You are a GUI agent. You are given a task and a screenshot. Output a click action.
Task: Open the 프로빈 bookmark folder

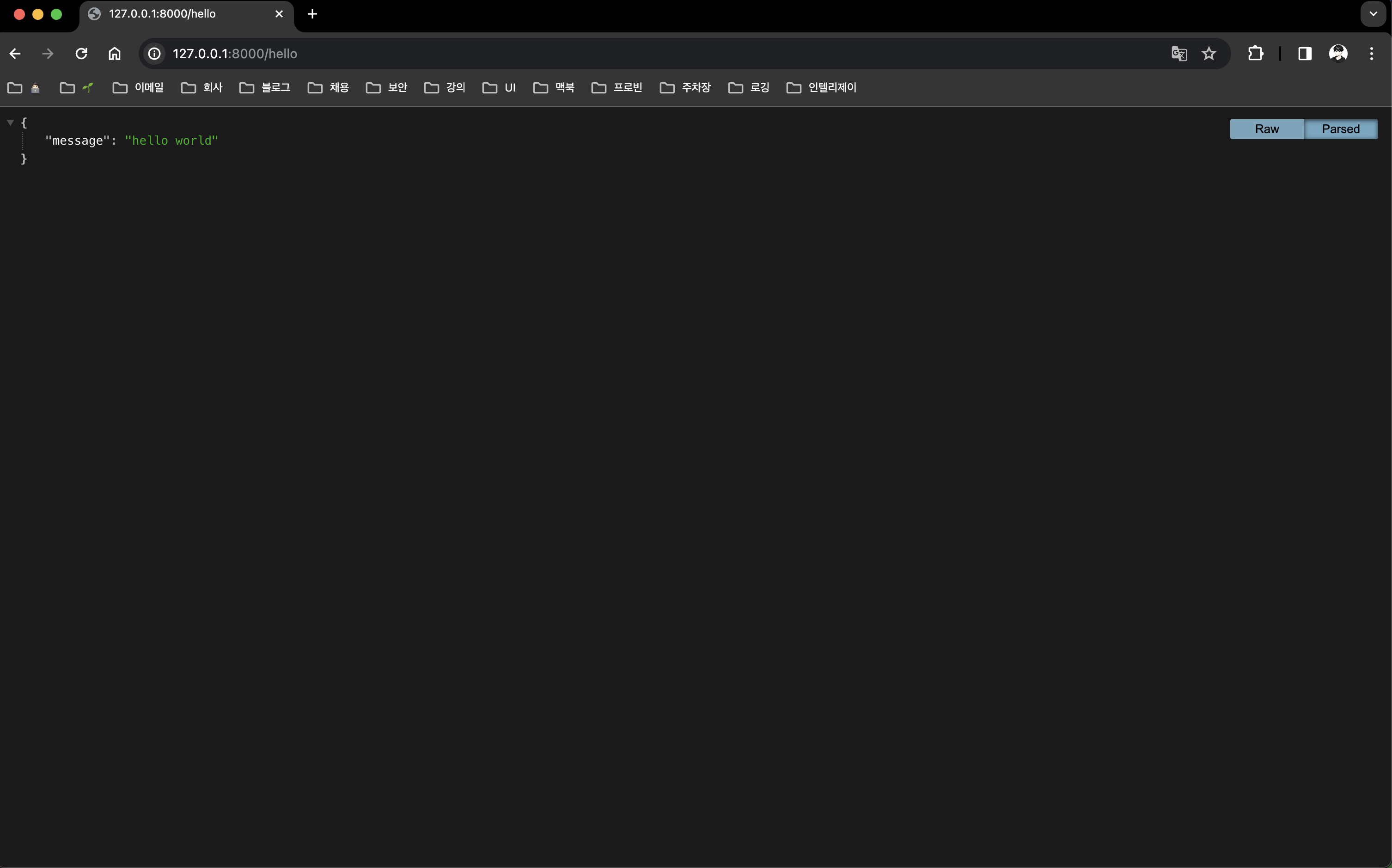click(617, 88)
